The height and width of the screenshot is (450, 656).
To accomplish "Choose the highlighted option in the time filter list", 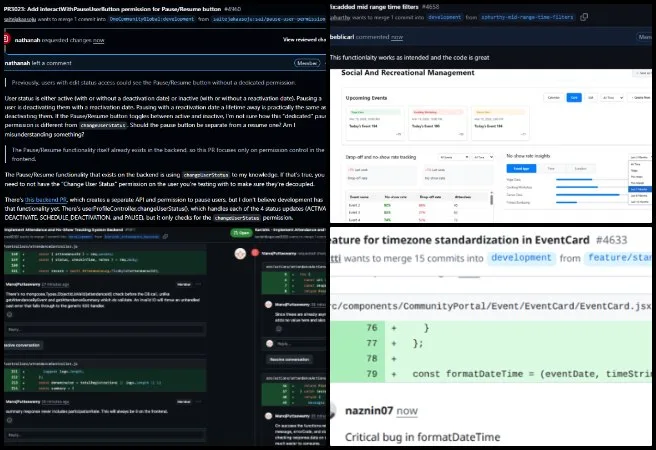I will coord(640,189).
